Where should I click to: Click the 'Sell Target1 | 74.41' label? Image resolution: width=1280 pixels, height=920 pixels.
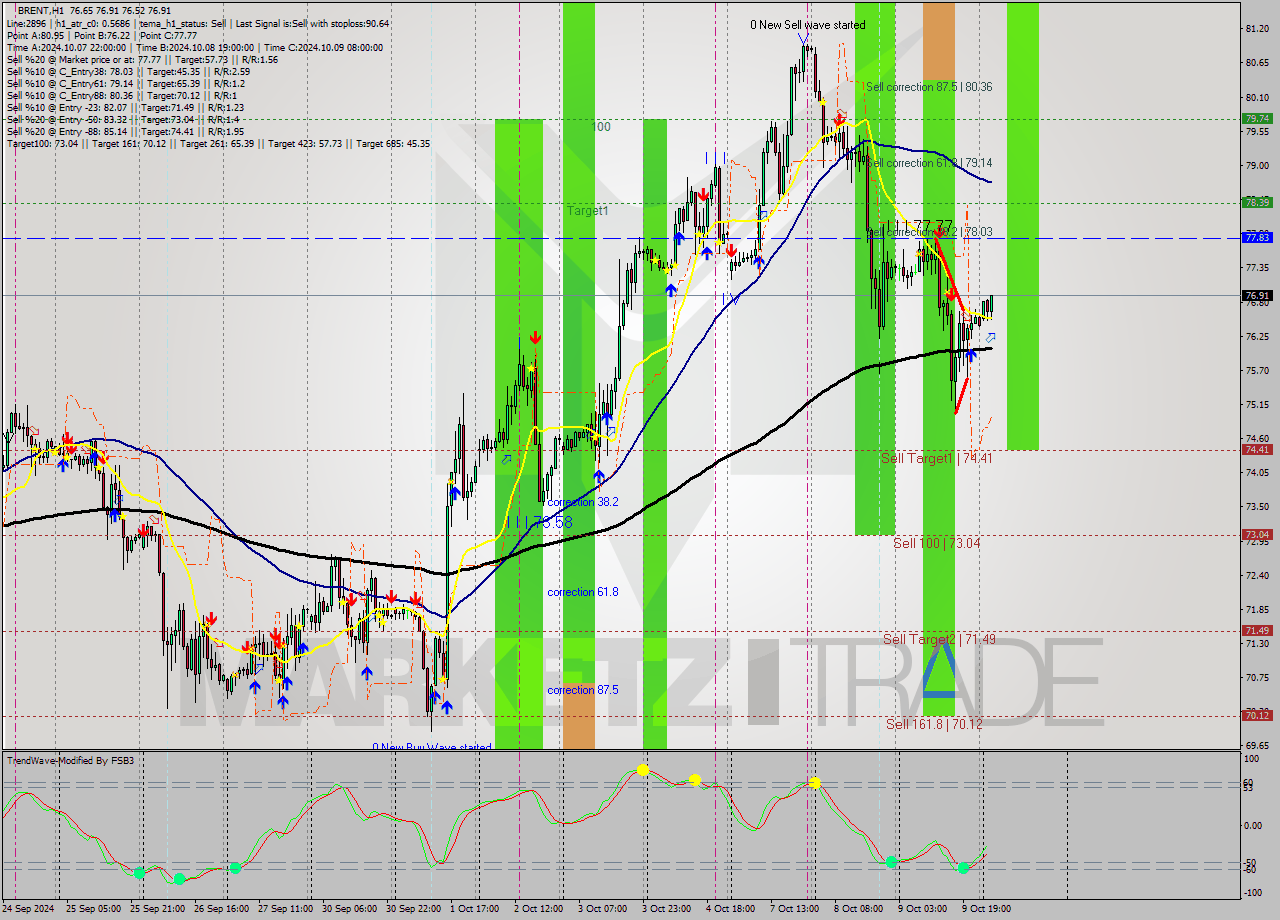pos(937,458)
